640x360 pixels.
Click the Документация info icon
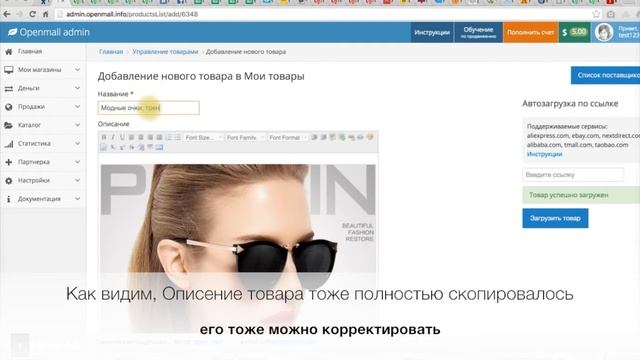coord(9,199)
